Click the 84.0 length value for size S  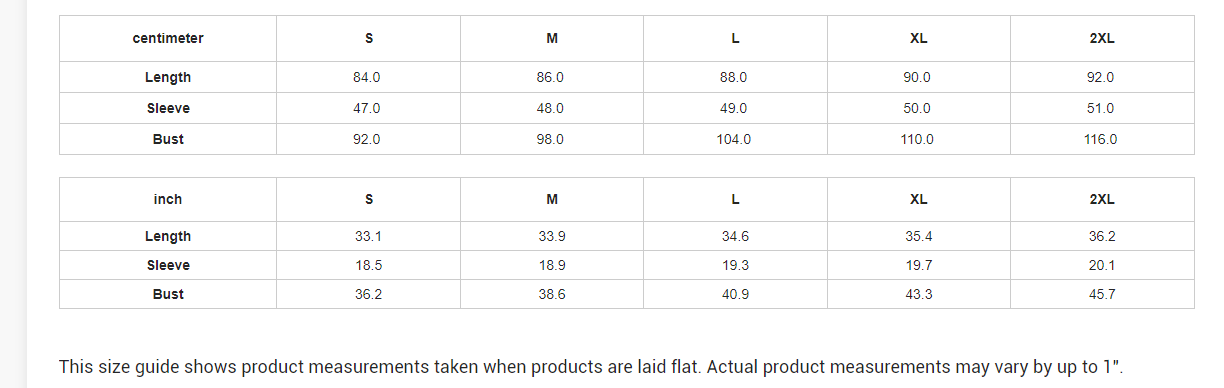(368, 77)
